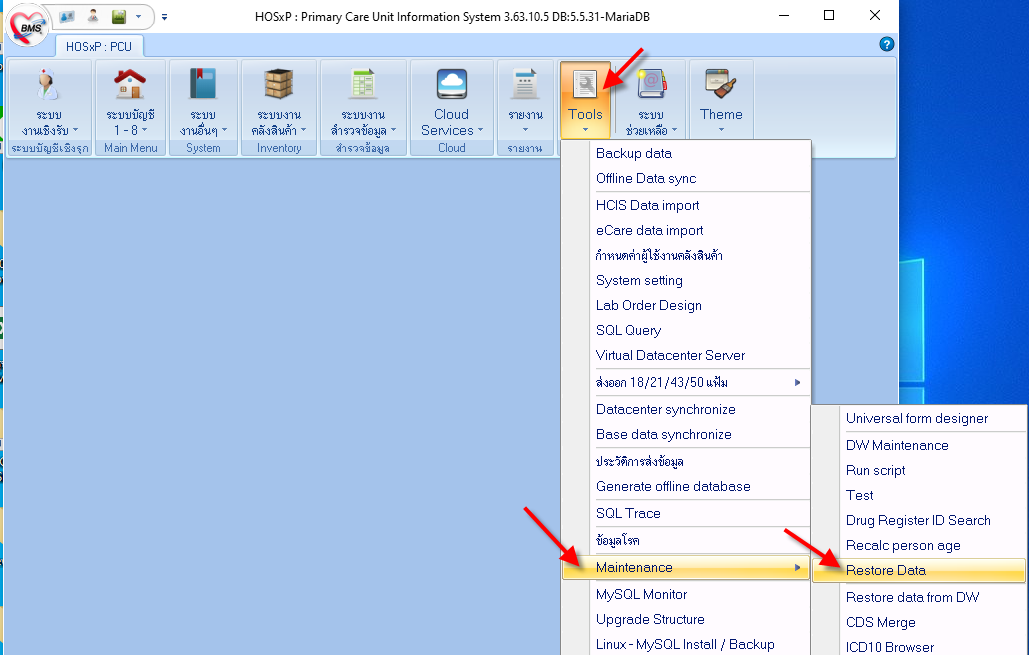
Task: Launch SQL Query
Action: pos(686,330)
